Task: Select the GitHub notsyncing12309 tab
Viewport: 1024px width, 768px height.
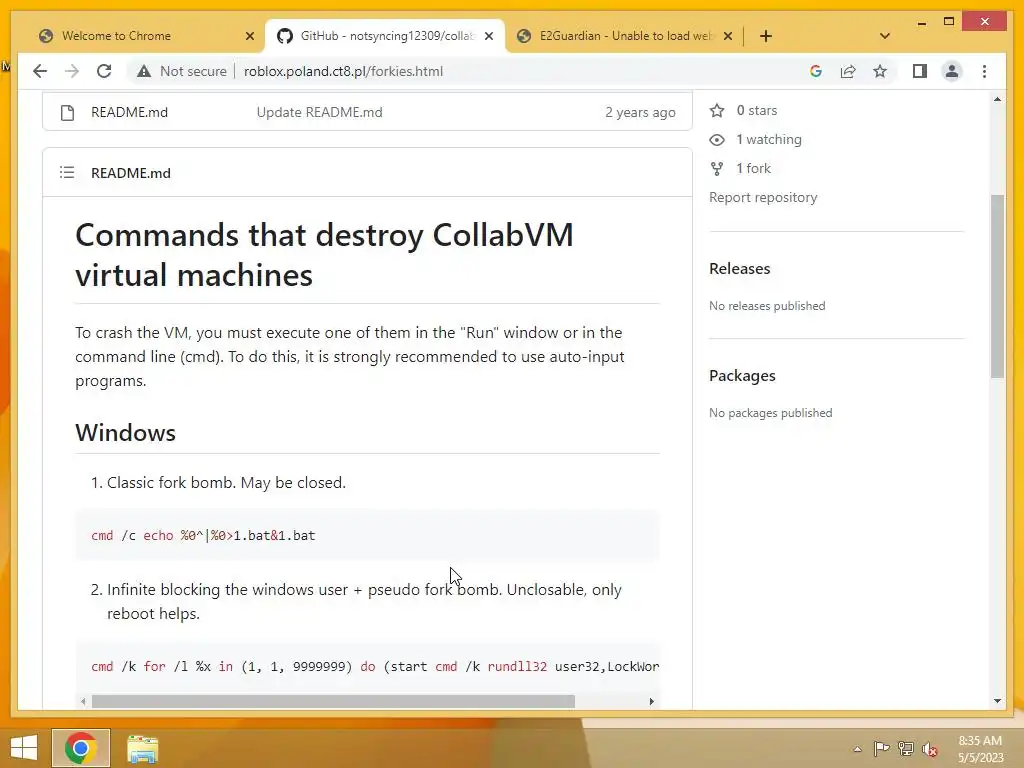Action: click(385, 36)
